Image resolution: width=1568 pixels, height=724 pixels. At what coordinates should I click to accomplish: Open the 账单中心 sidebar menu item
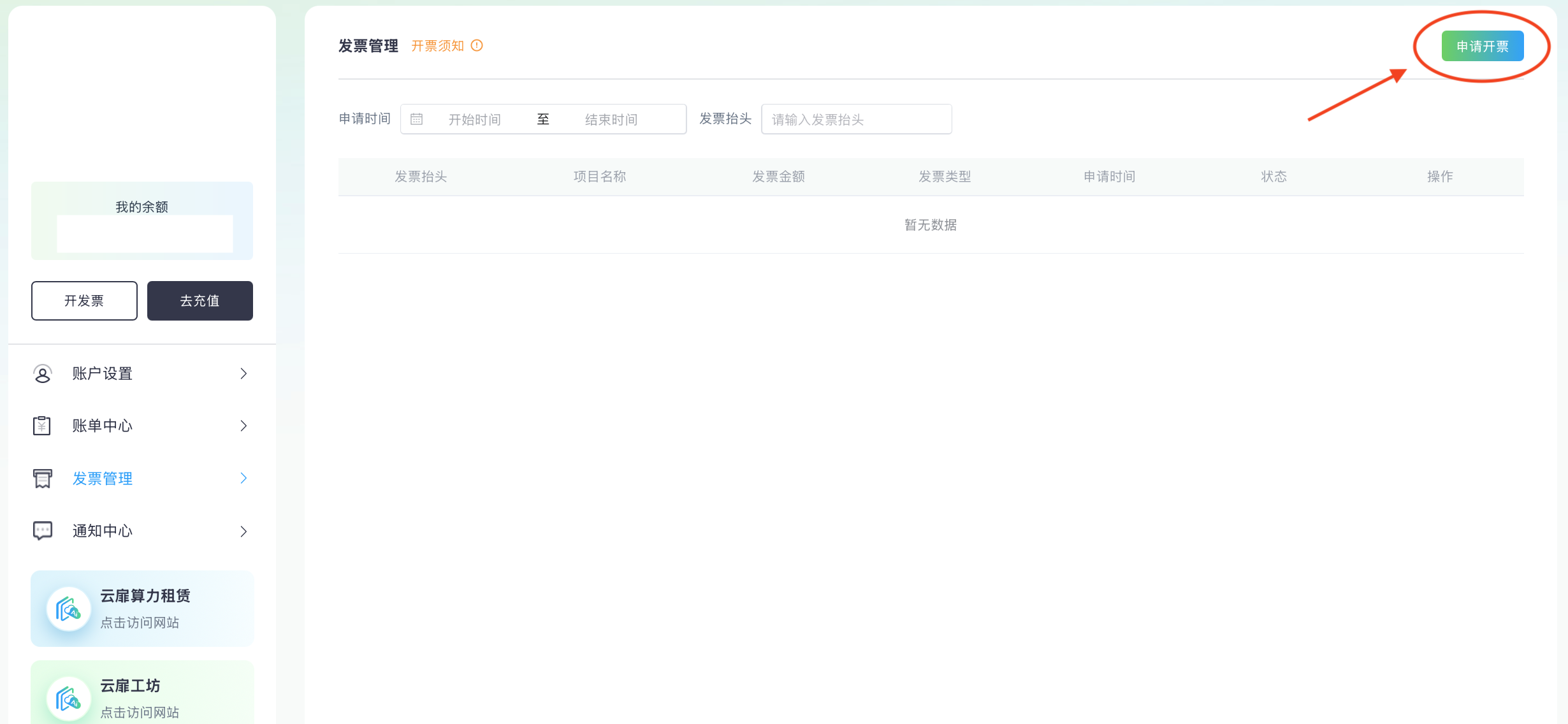[103, 426]
